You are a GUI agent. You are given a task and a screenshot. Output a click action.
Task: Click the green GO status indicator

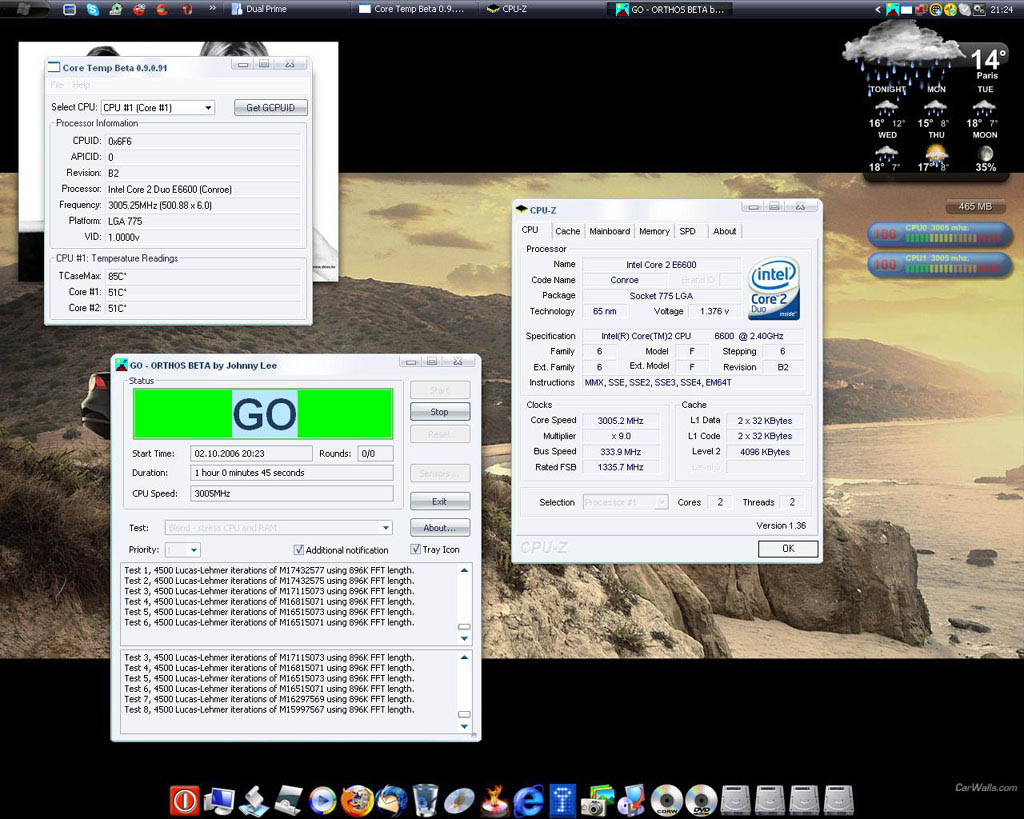[263, 414]
